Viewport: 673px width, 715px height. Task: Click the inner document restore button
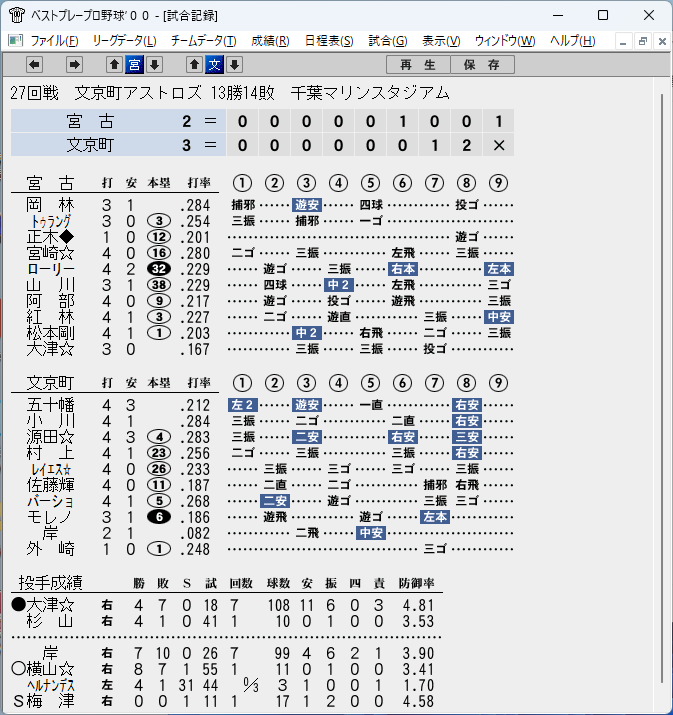tap(642, 41)
